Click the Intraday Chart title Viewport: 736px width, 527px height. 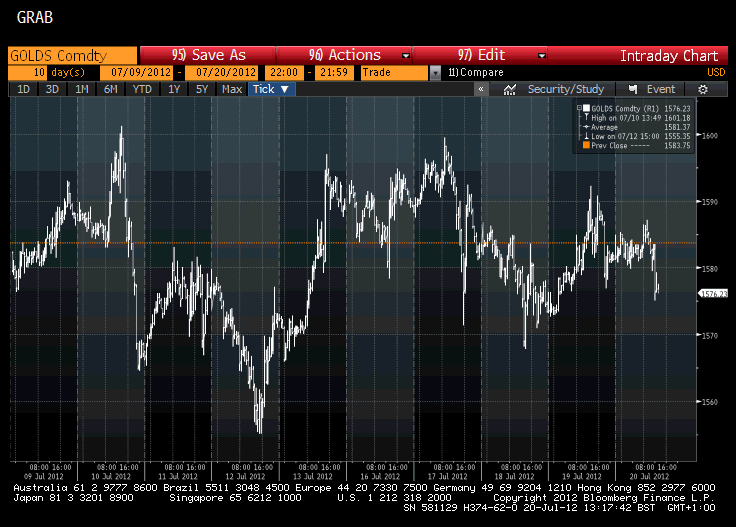[x=669, y=56]
